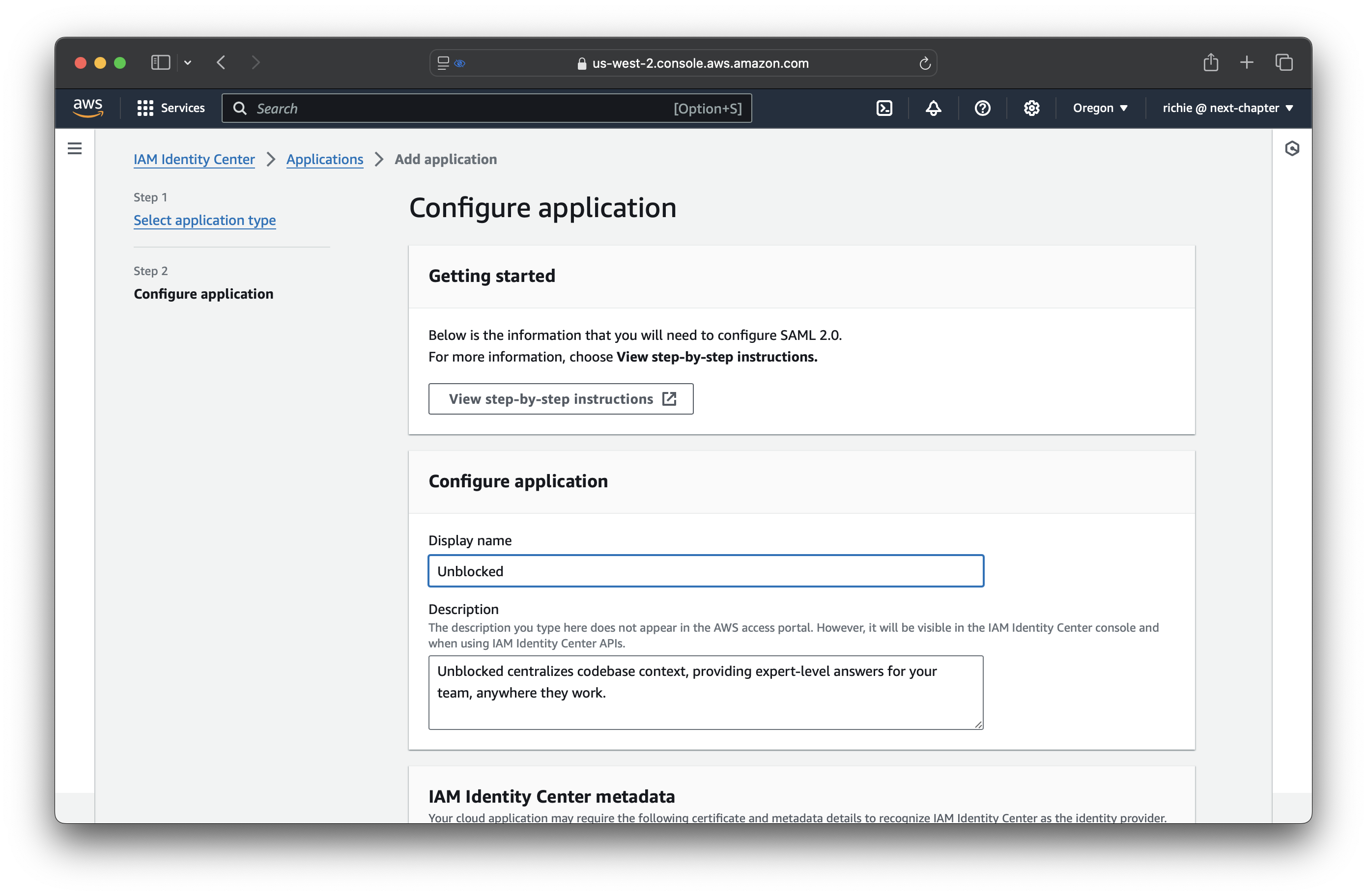Go back with Safari back arrow
Image resolution: width=1367 pixels, height=896 pixels.
tap(221, 62)
